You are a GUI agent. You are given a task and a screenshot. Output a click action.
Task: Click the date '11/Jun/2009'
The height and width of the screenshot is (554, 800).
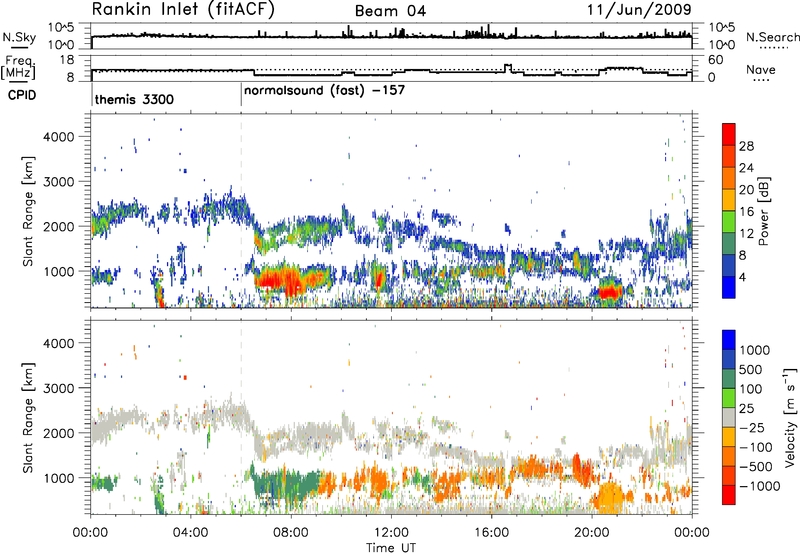coord(639,9)
